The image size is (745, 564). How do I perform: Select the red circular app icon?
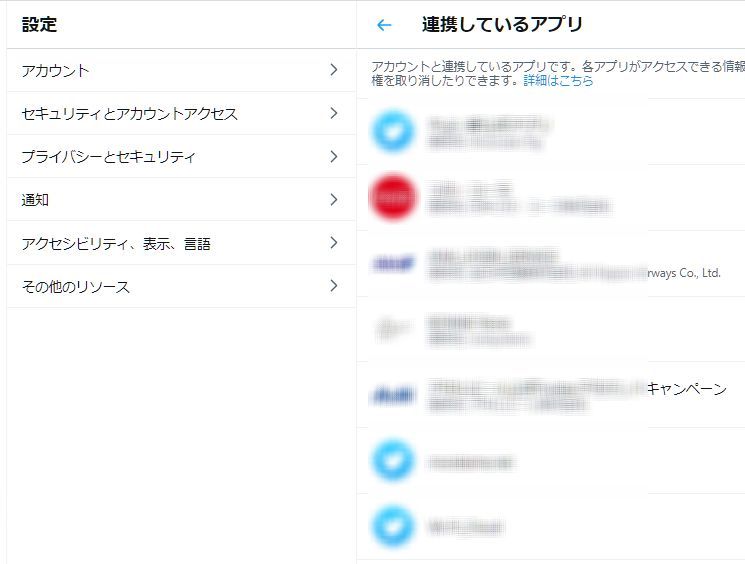click(x=393, y=197)
